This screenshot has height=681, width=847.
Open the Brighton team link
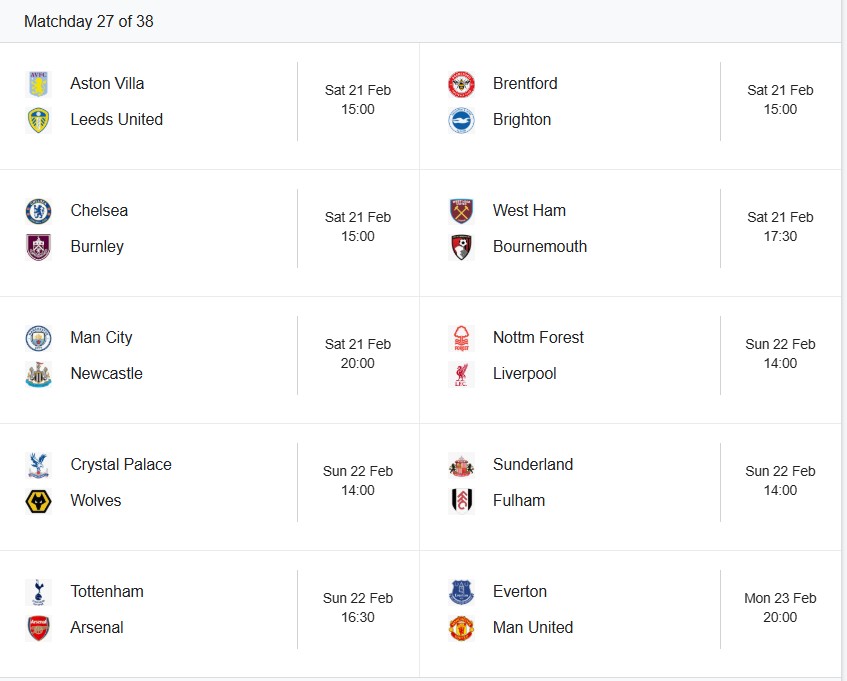[x=521, y=120]
